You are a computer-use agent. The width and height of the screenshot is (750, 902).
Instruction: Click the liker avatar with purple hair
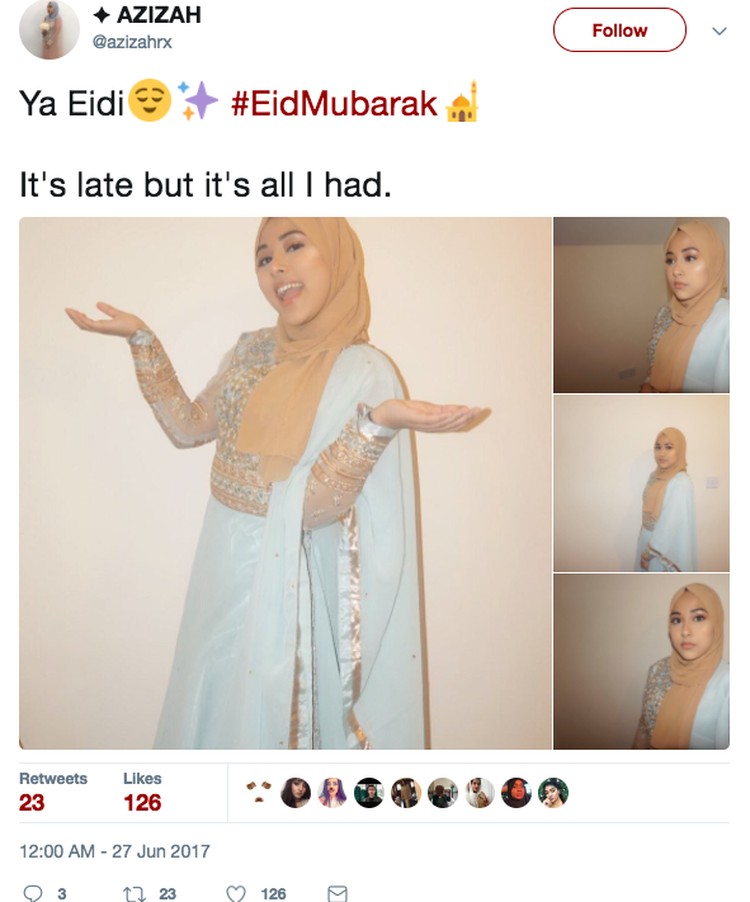point(332,792)
